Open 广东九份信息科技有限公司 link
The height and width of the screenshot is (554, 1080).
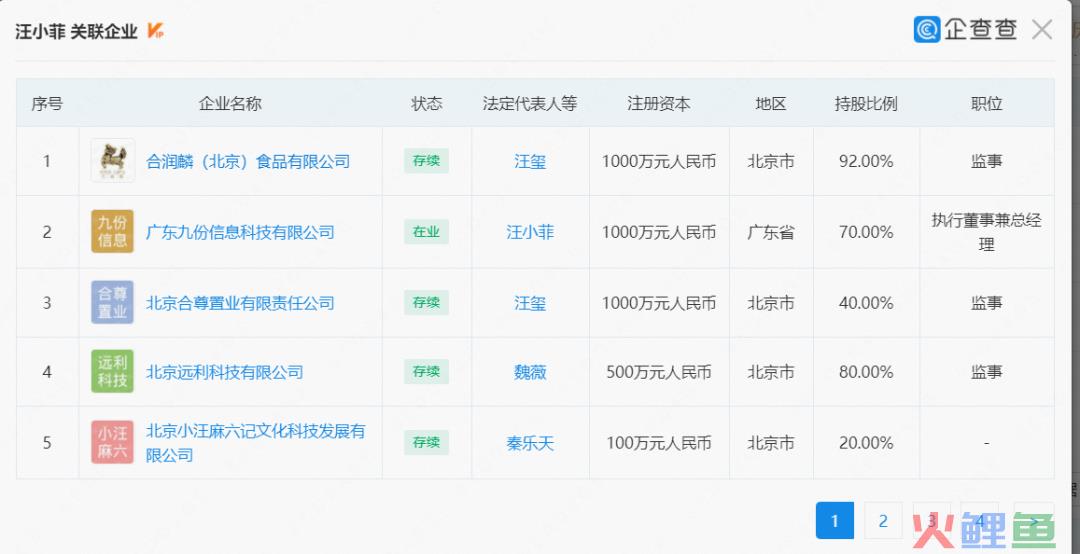pyautogui.click(x=240, y=232)
